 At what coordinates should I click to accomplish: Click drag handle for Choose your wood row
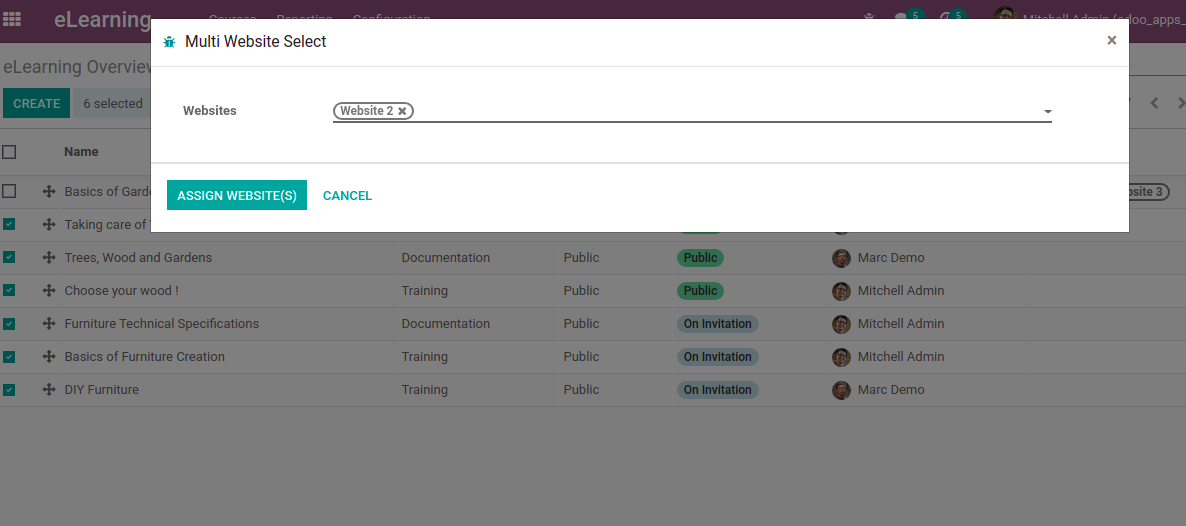point(48,291)
